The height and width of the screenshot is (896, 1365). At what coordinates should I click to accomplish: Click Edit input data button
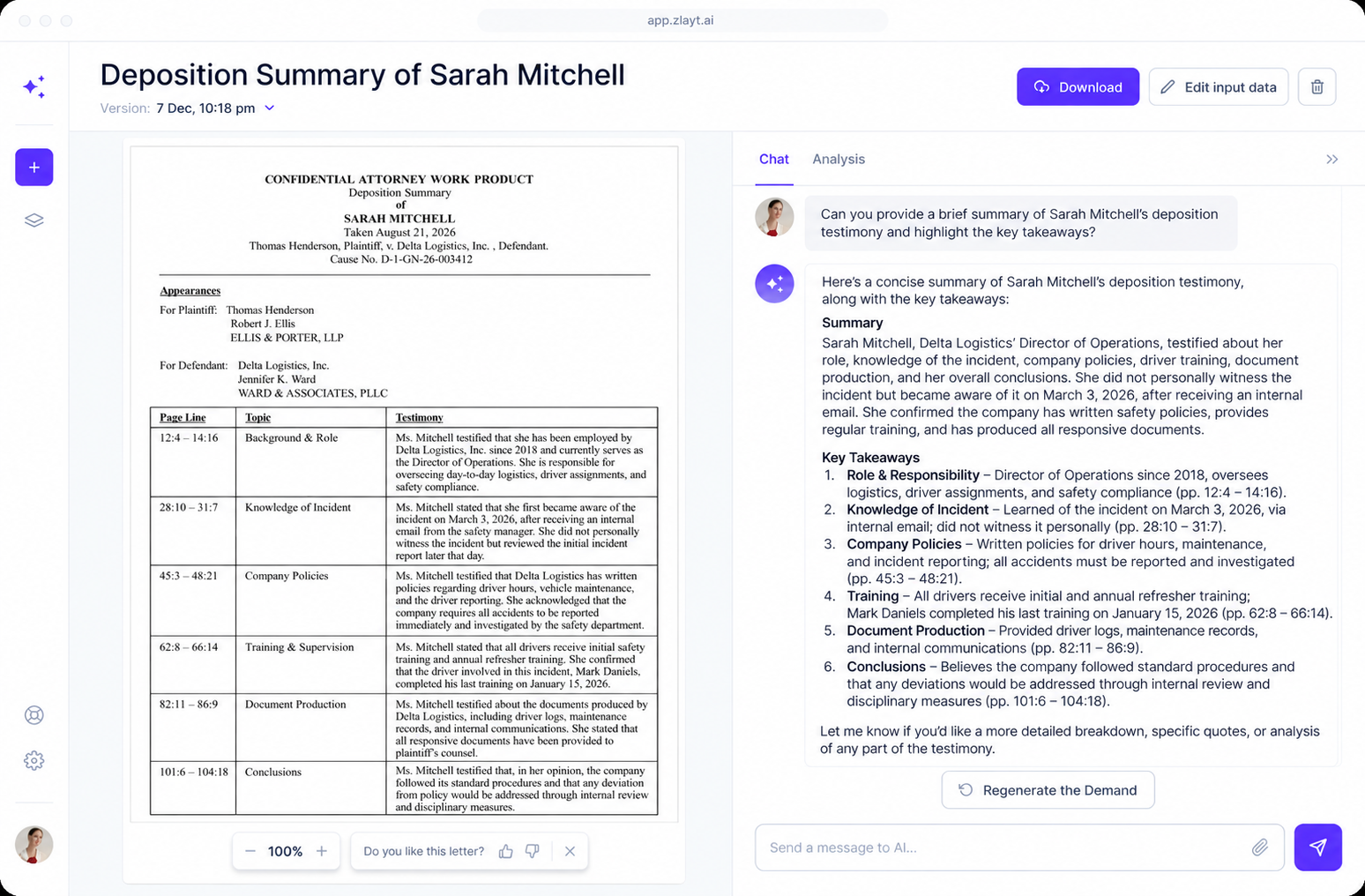[1219, 87]
